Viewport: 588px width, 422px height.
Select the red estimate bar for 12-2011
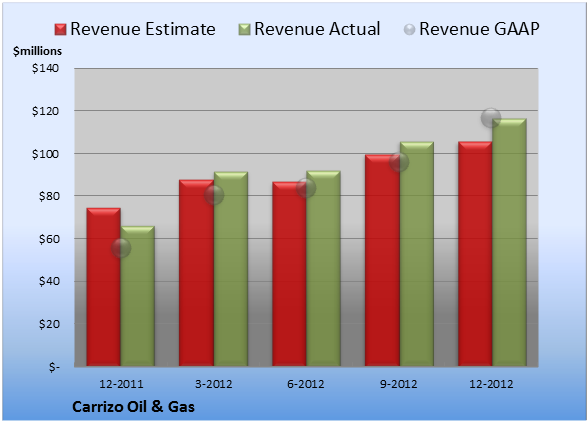pyautogui.click(x=104, y=287)
